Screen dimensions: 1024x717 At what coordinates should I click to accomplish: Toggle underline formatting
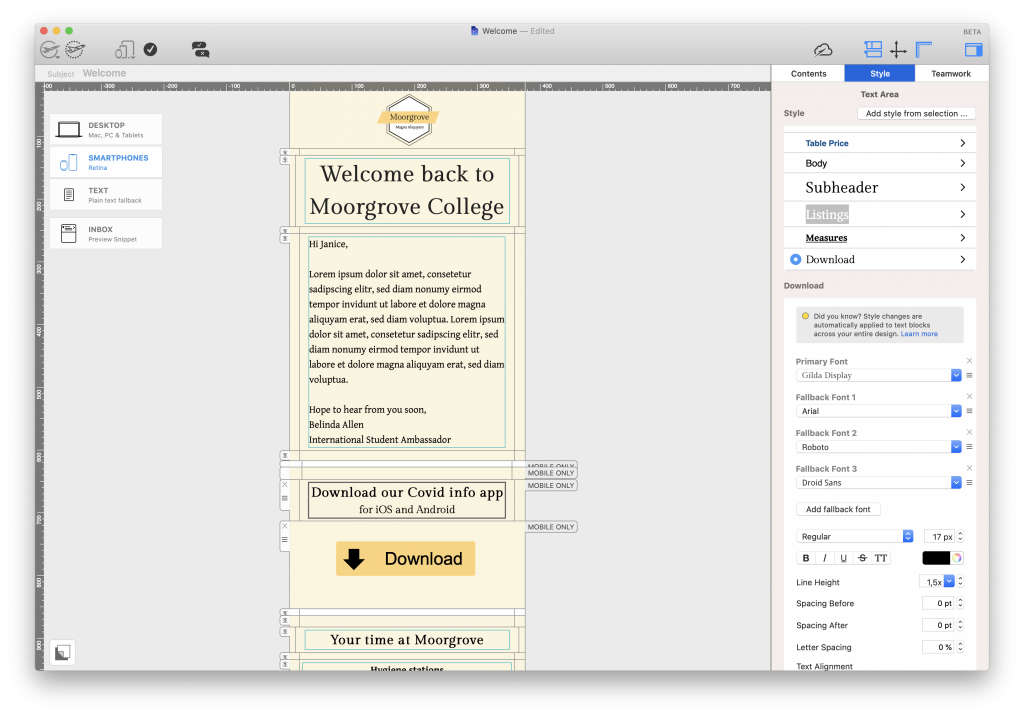pyautogui.click(x=844, y=558)
